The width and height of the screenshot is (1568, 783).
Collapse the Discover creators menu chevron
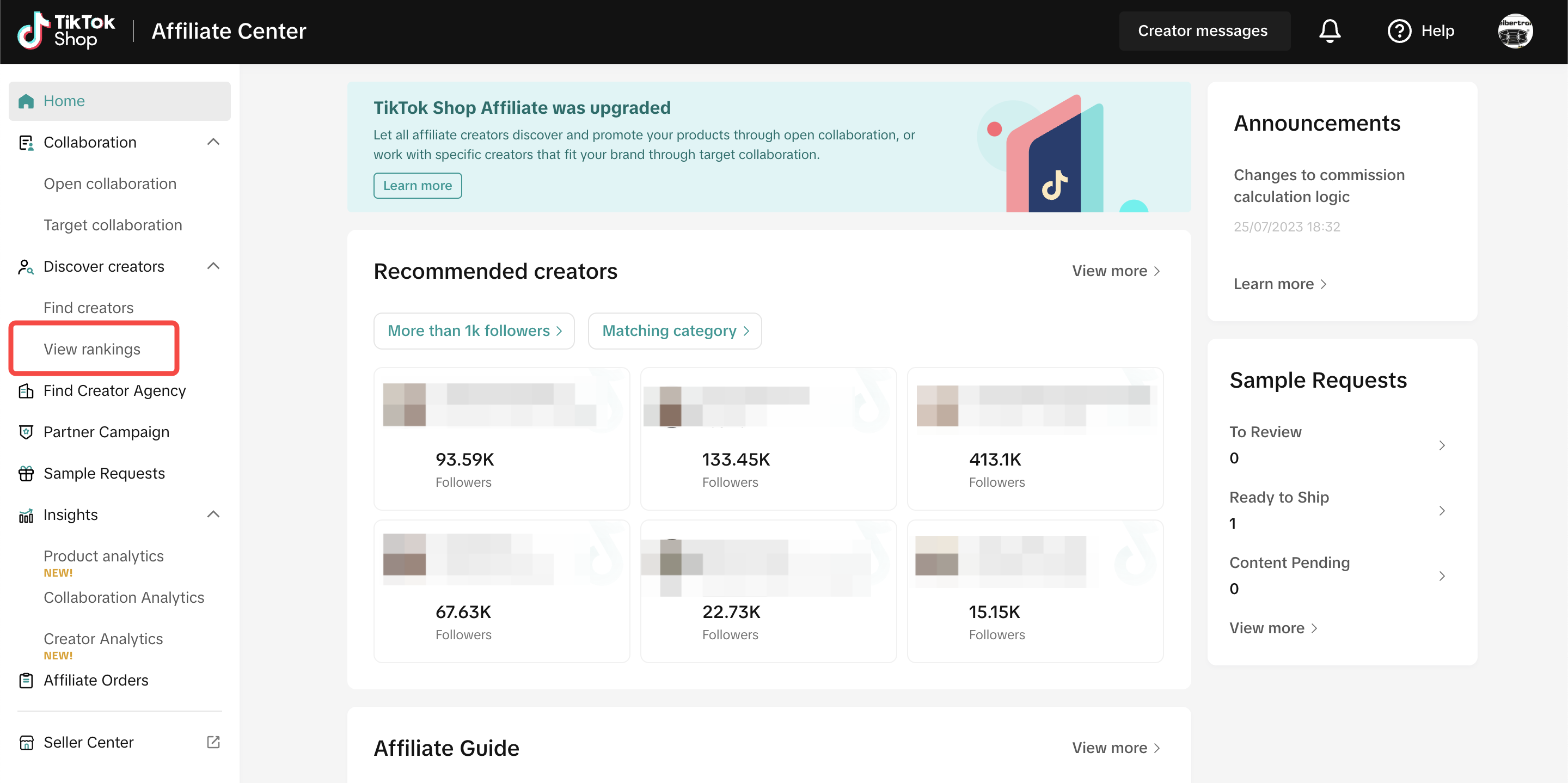pos(213,266)
